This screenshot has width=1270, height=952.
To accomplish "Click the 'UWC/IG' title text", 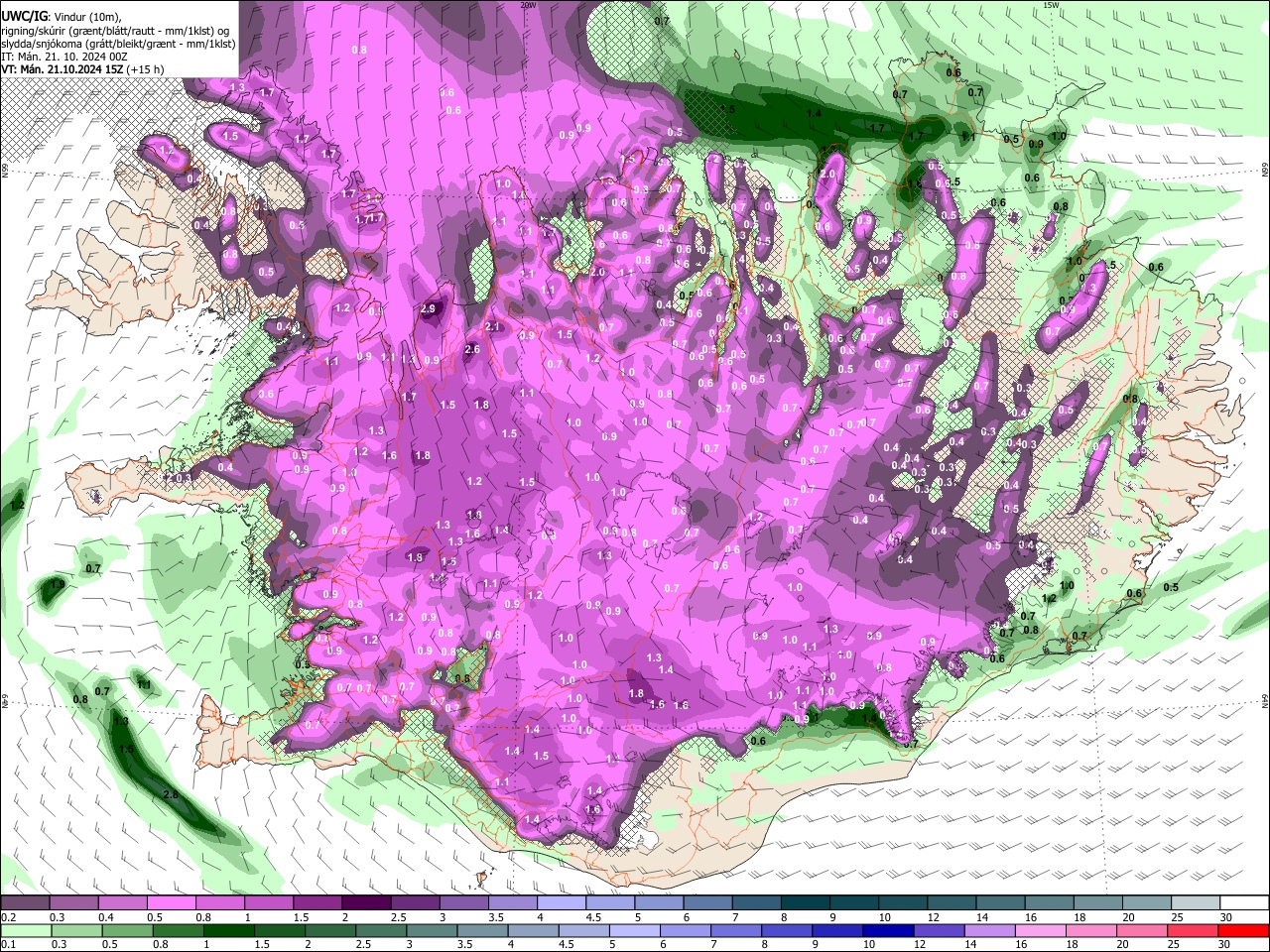I will (24, 17).
